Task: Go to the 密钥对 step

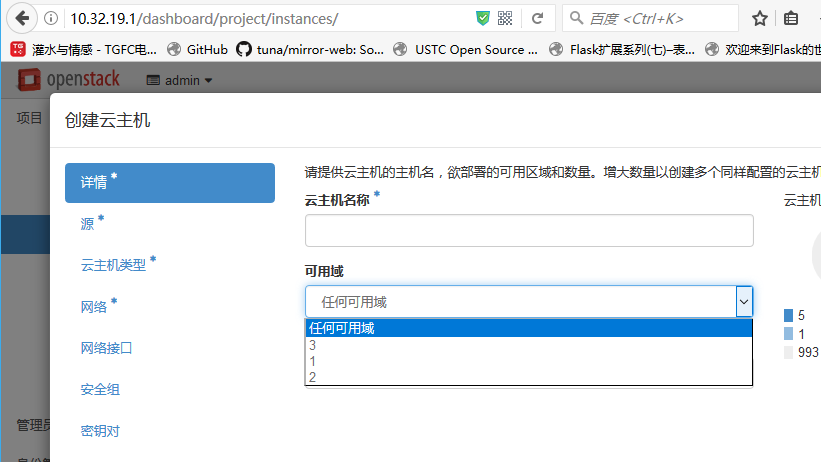Action: (100, 431)
